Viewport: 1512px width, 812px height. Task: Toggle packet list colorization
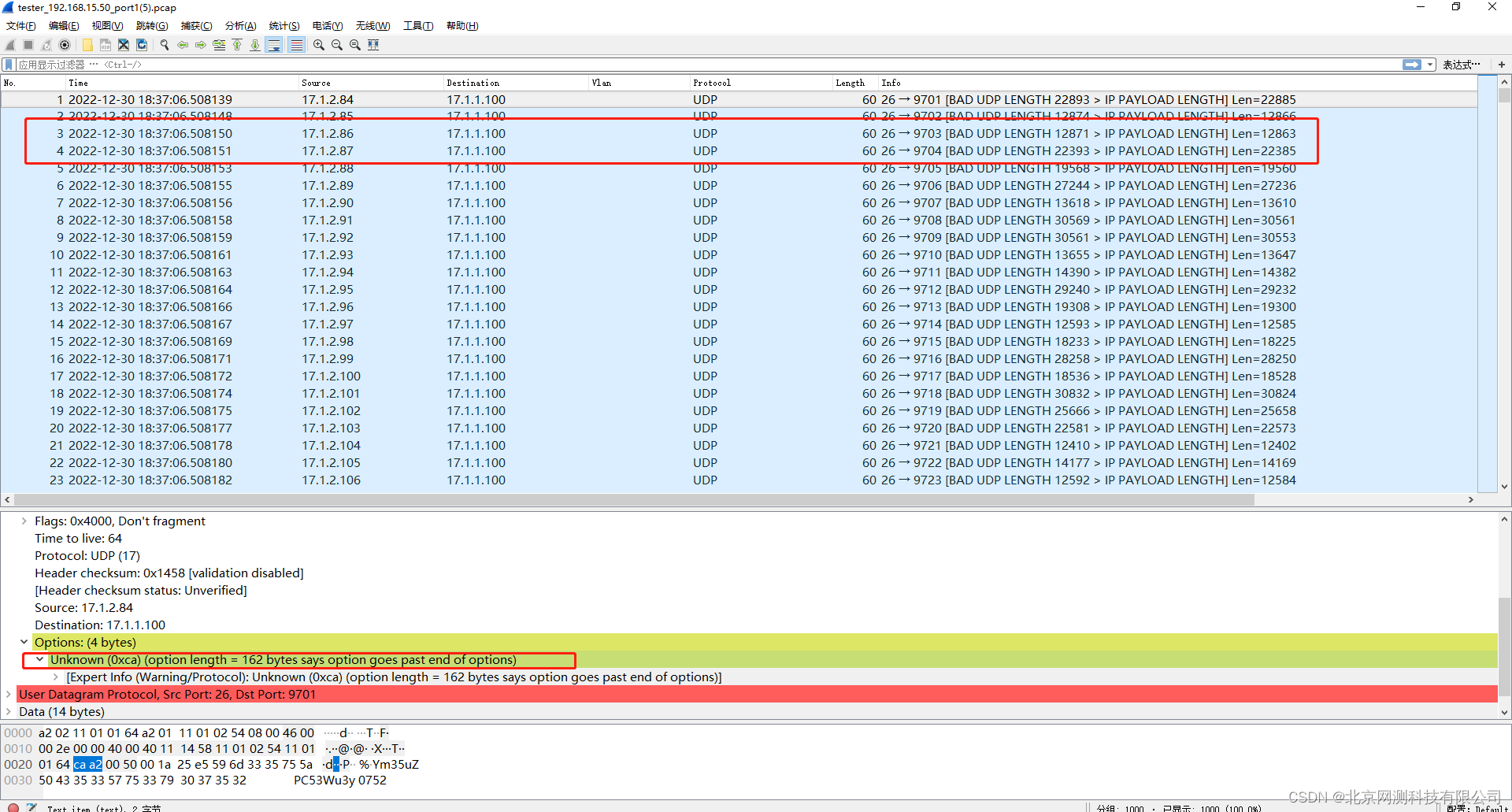[296, 45]
